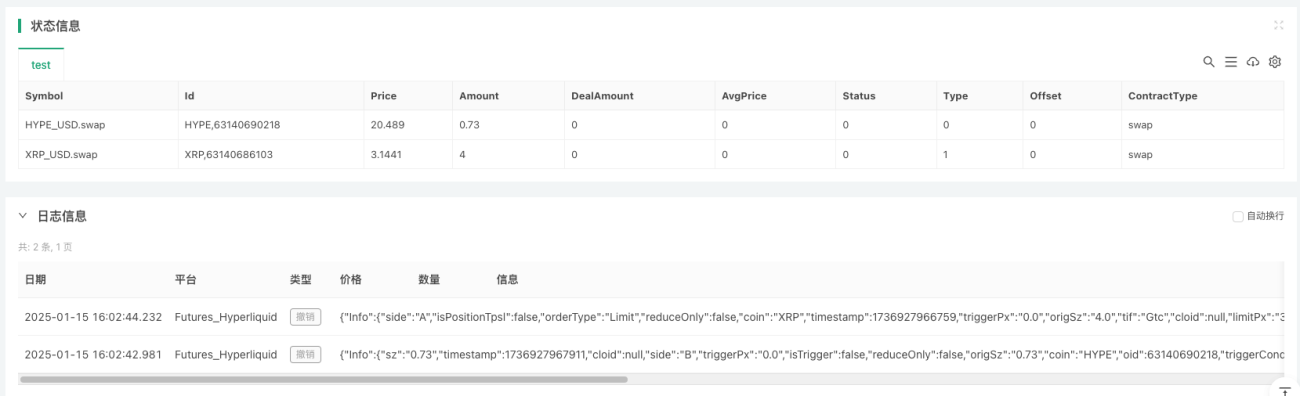The image size is (1300, 396).
Task: Click the fullscreen expand icon in the 状态信息 panel
Action: pyautogui.click(x=1278, y=25)
